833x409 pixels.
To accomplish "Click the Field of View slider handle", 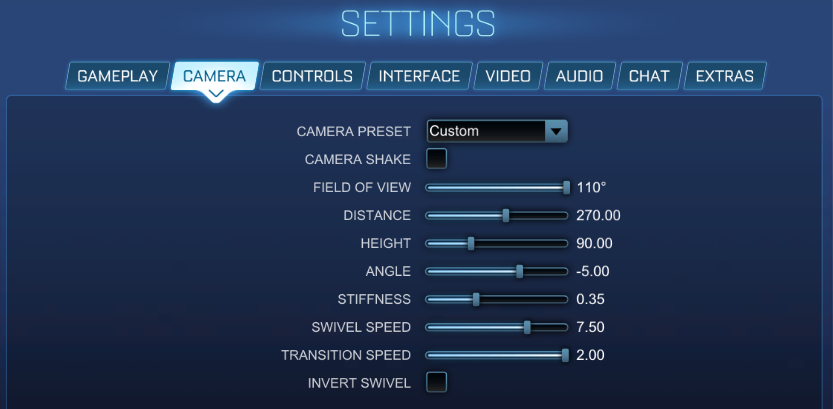I will (566, 187).
